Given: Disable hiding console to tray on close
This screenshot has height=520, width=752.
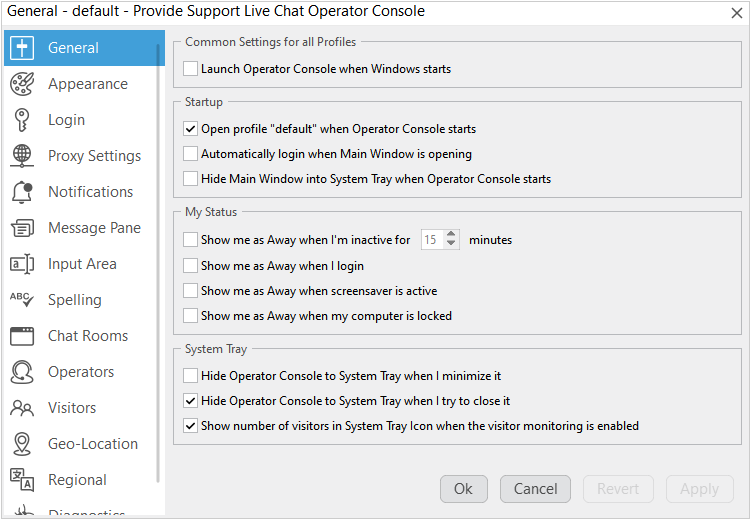Looking at the screenshot, I should (x=191, y=401).
